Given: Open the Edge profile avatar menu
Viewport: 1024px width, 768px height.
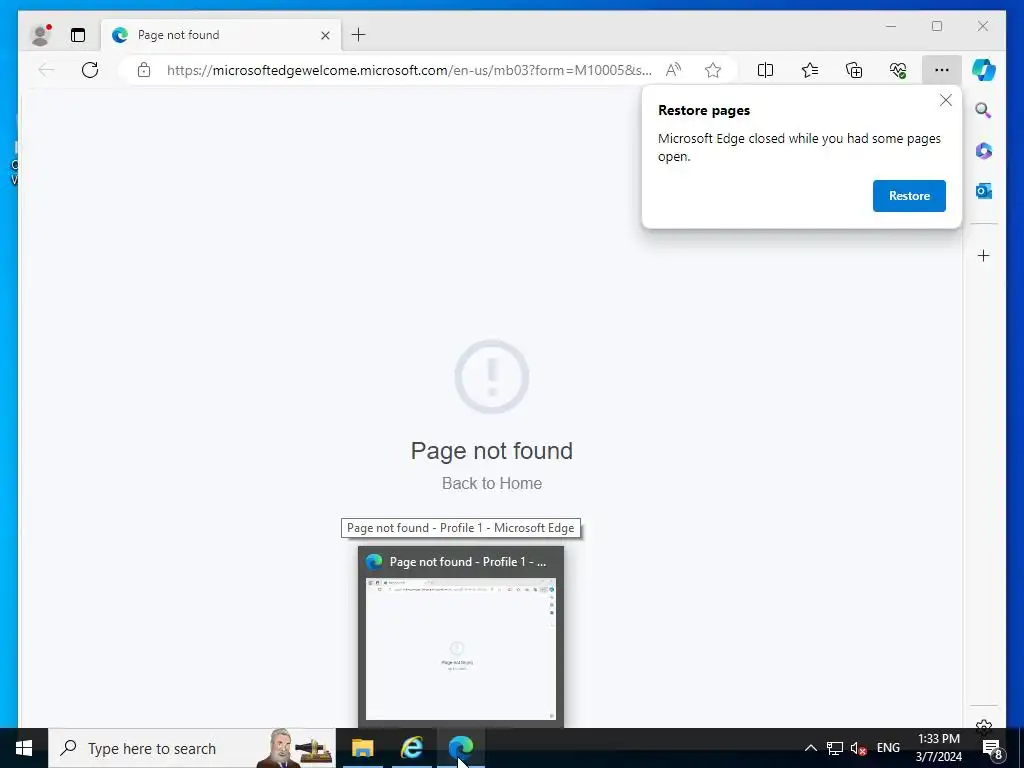Looking at the screenshot, I should [x=41, y=35].
